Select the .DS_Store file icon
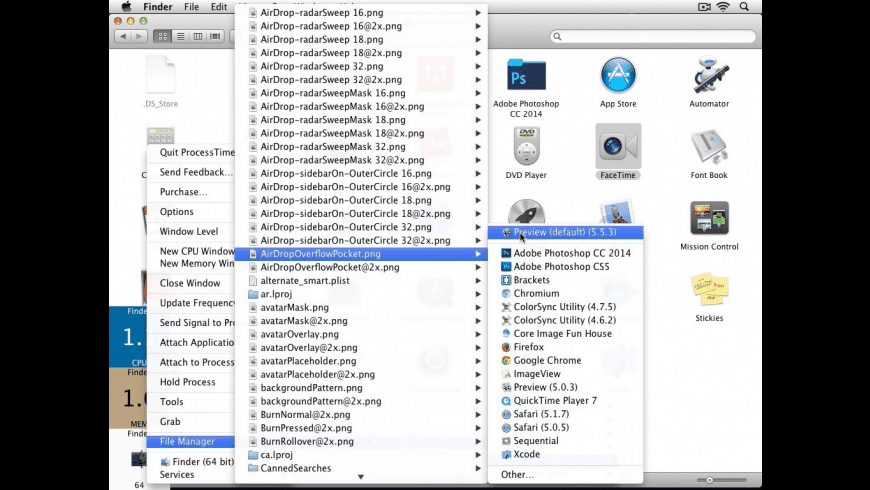 tap(160, 74)
